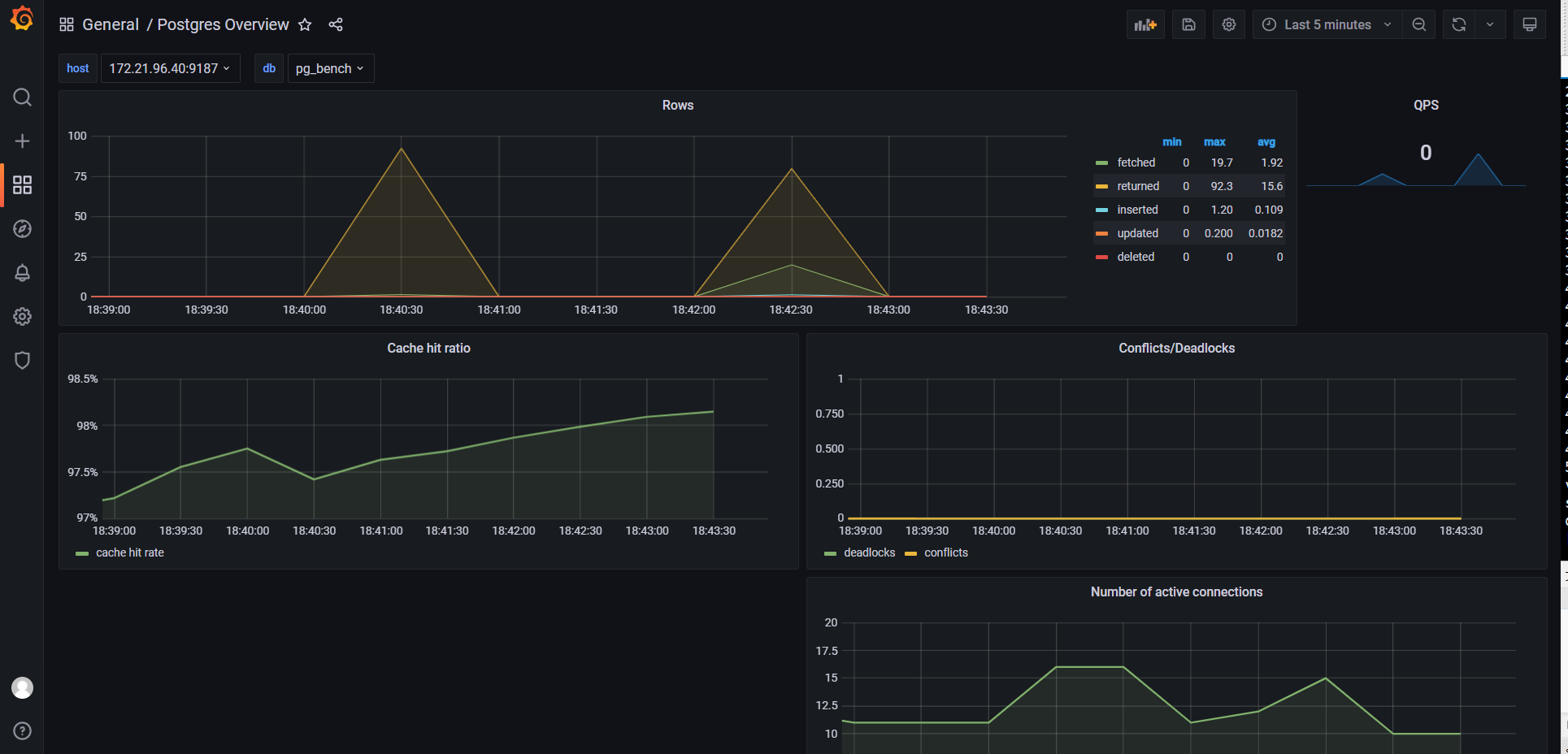Expand the host 172.21.96.40:9187 dropdown
The image size is (1568, 754).
[x=170, y=68]
